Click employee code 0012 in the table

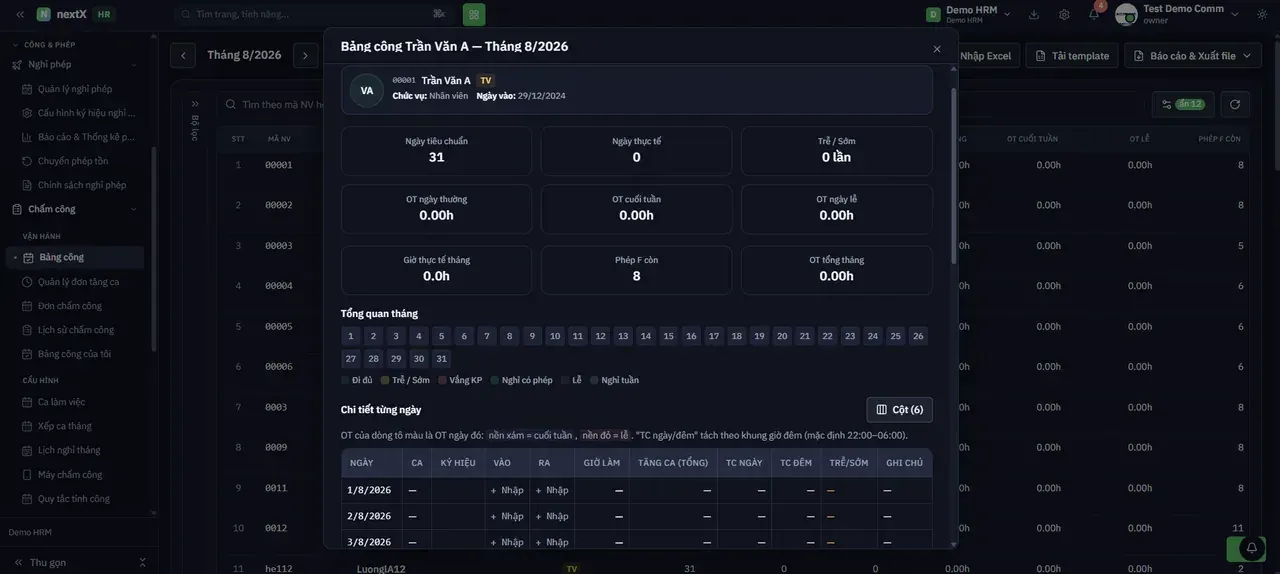[276, 528]
